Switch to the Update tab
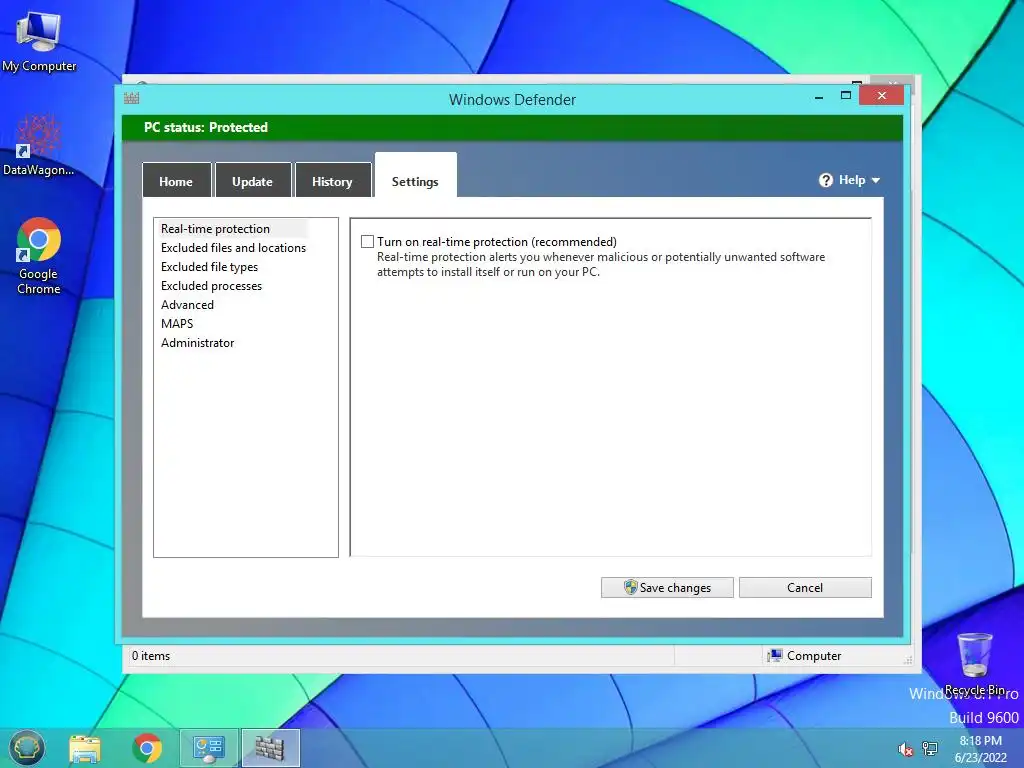The width and height of the screenshot is (1024, 768). (253, 182)
